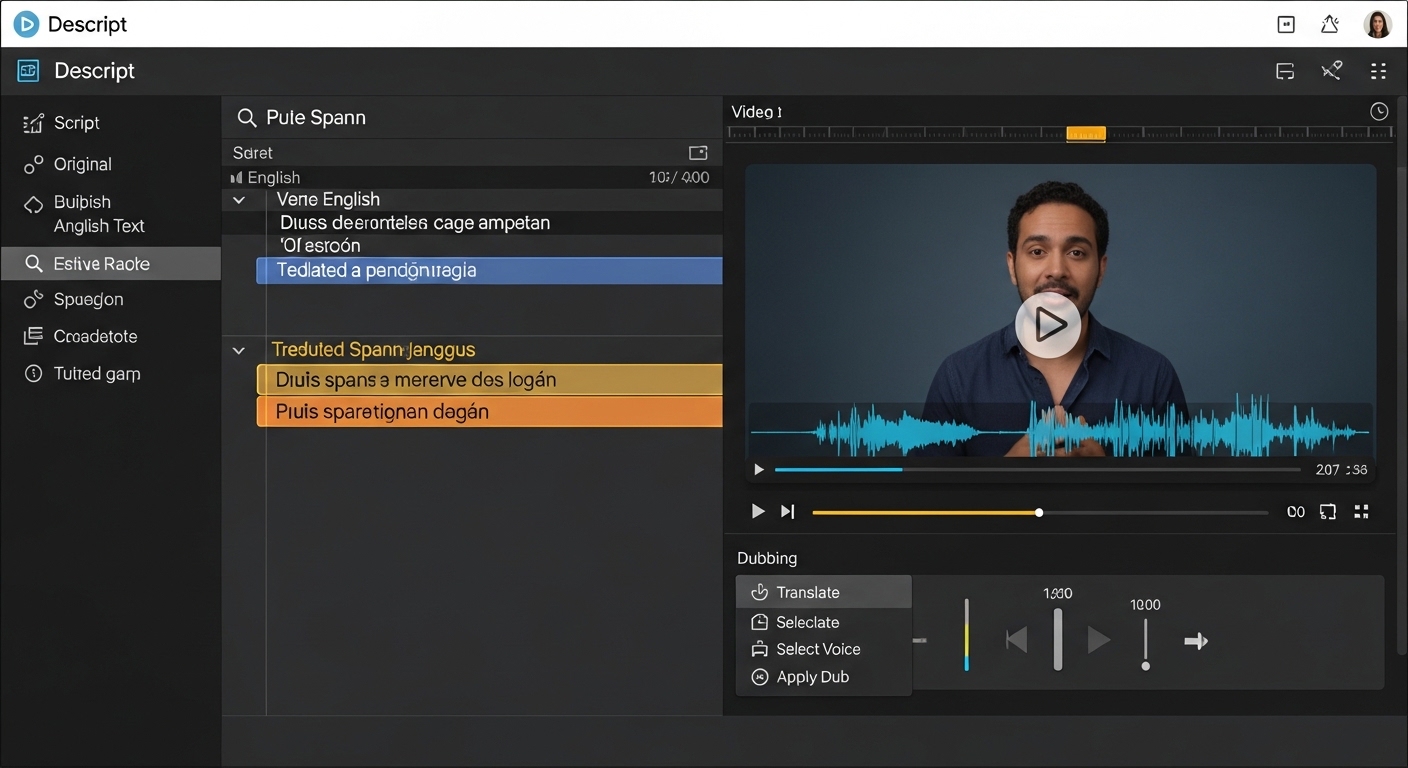The width and height of the screenshot is (1408, 768).
Task: Collapse the Verie English section
Action: coord(239,200)
